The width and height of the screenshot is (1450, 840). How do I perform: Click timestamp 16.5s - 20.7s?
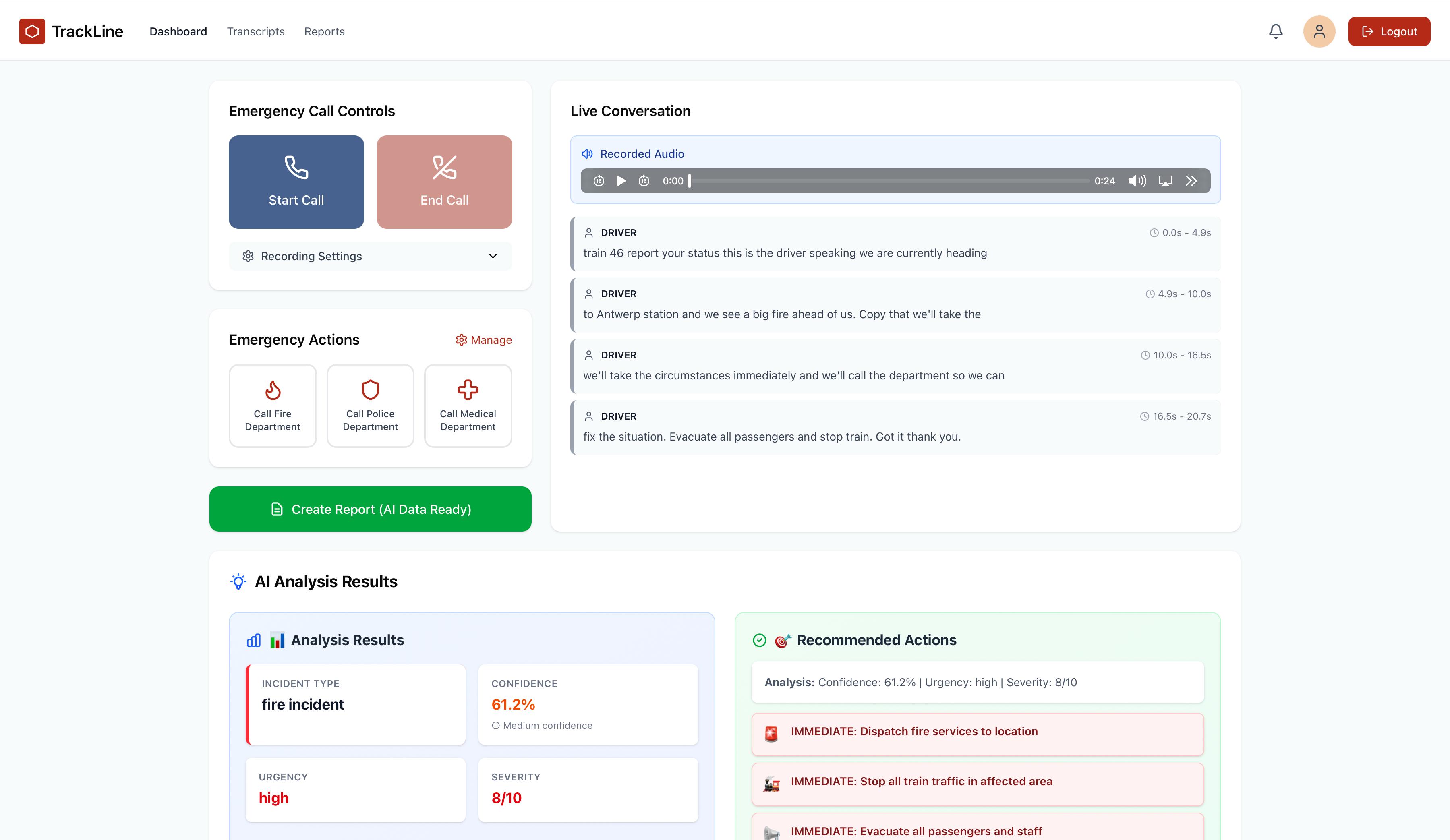coord(1176,416)
